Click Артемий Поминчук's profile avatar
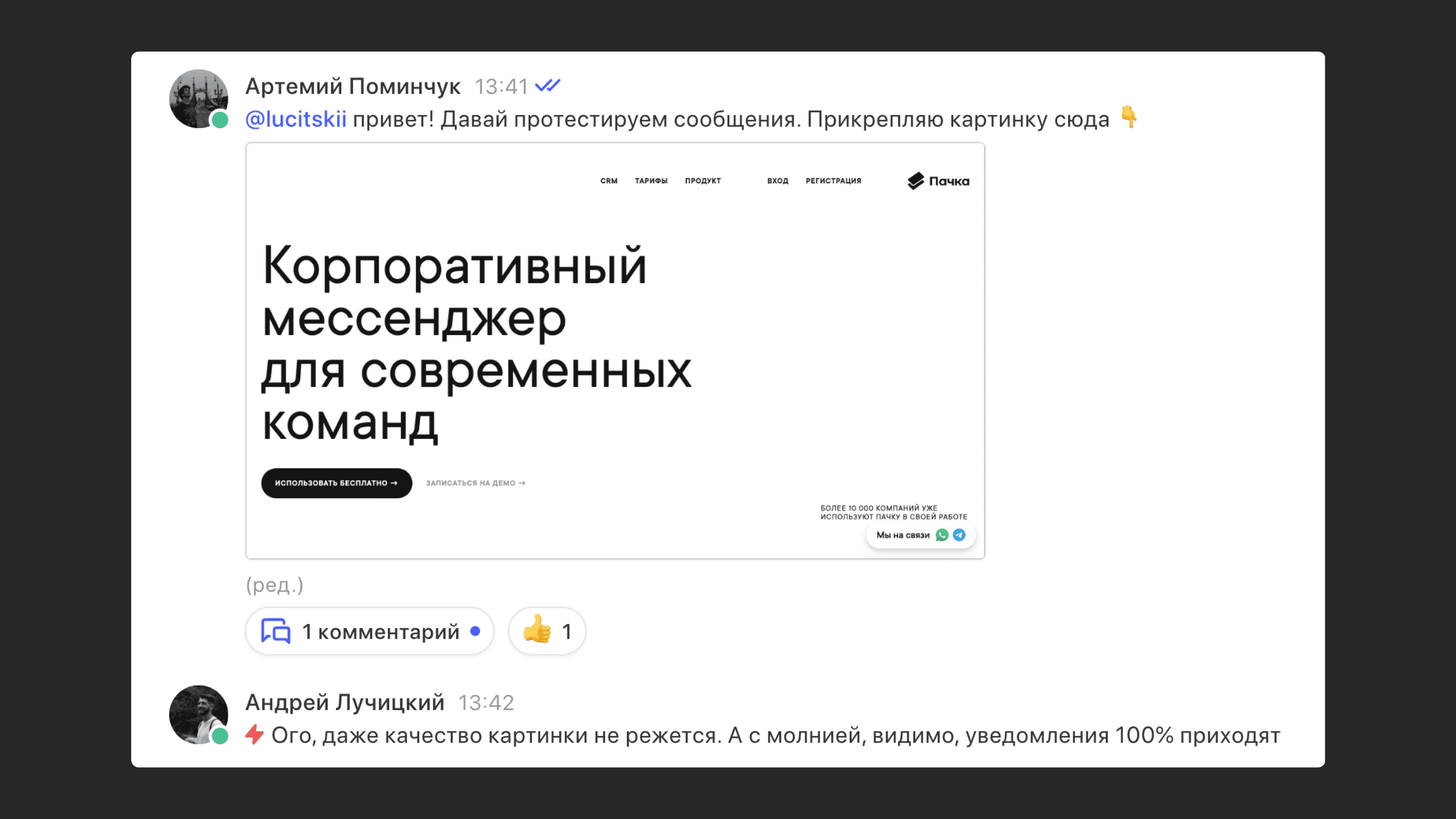 198,99
